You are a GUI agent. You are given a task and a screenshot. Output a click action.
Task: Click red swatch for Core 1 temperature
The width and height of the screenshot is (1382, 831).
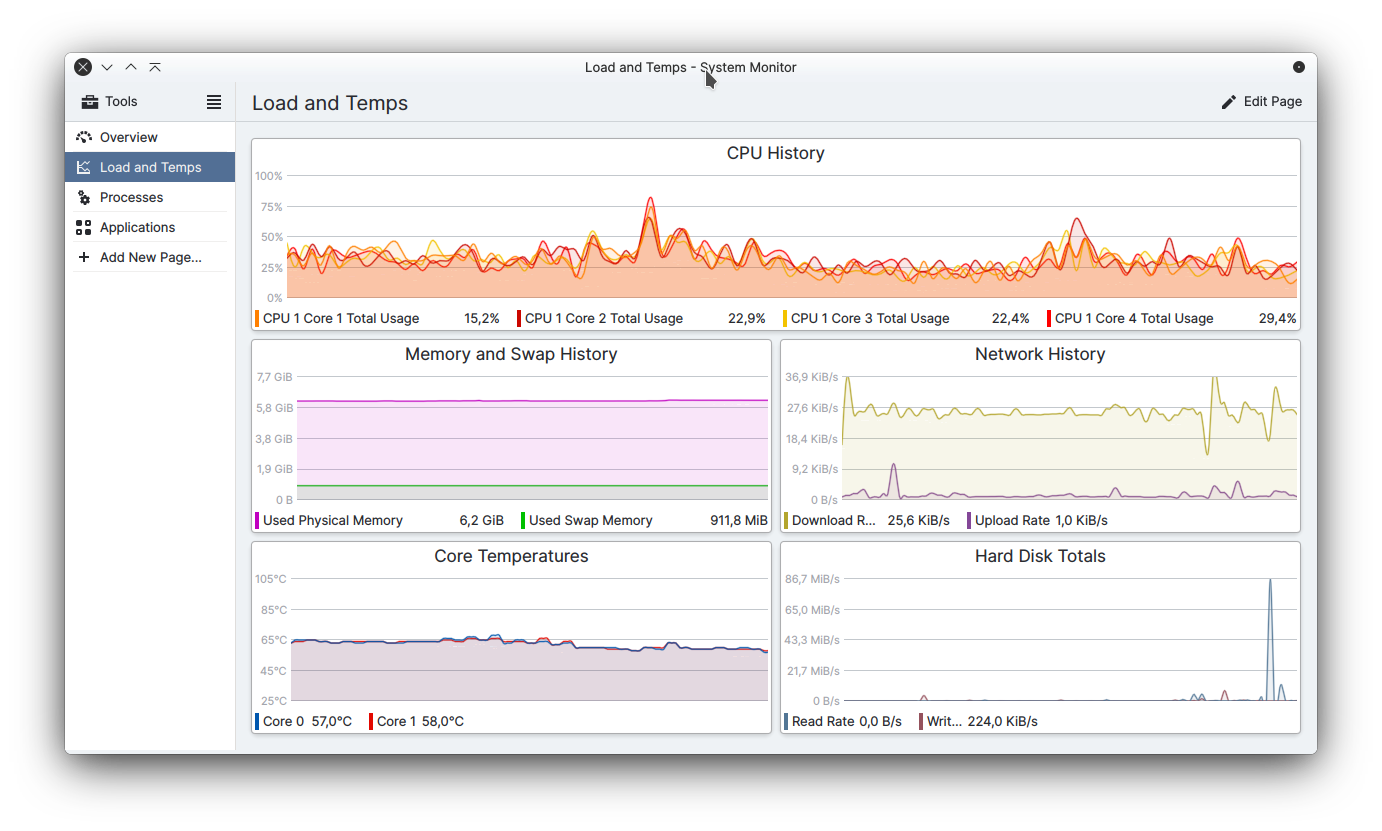[371, 721]
